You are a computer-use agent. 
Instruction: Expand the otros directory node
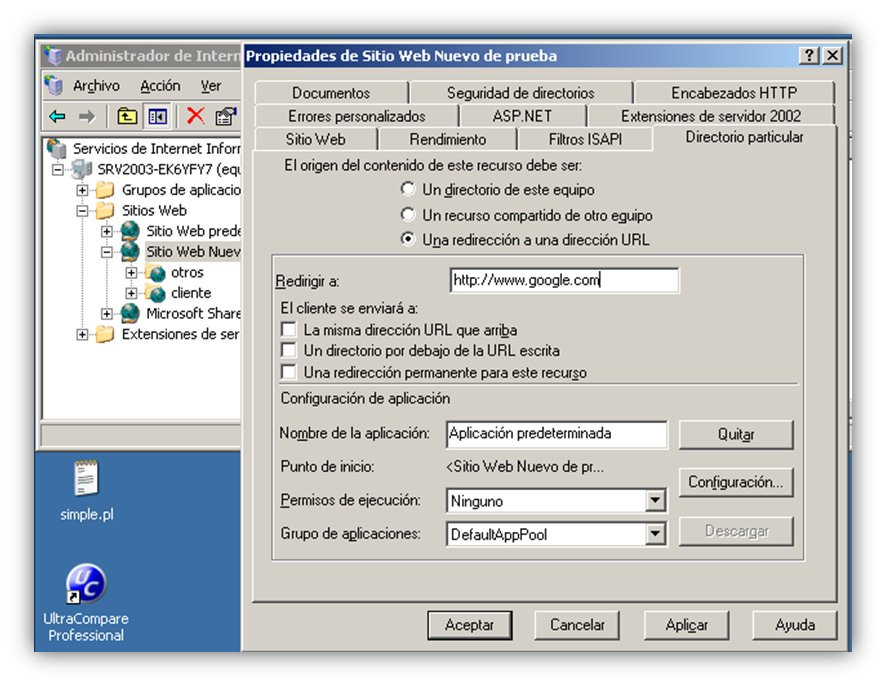131,273
